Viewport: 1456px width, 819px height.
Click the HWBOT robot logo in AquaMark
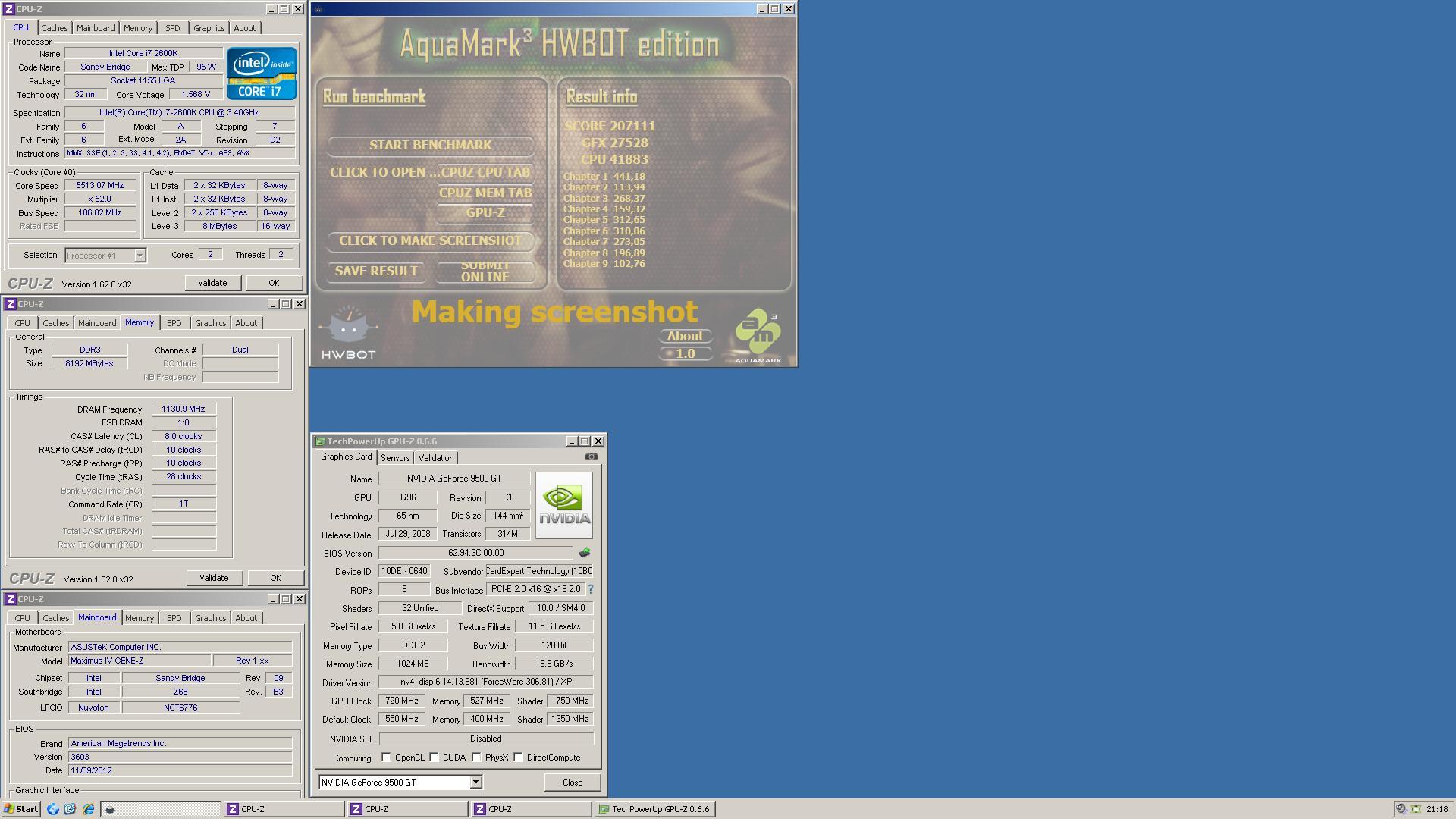point(348,333)
